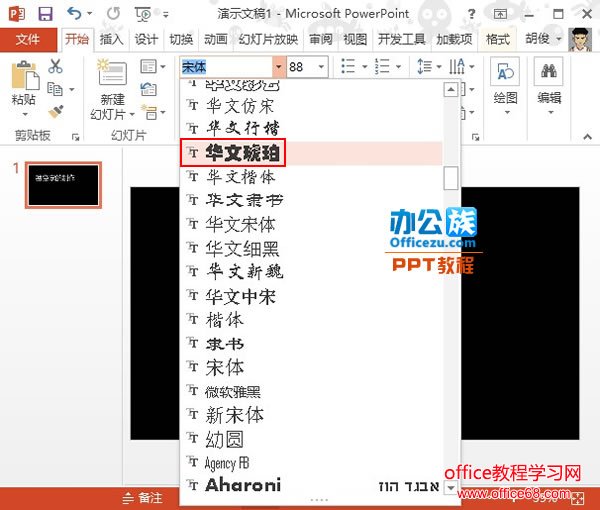Switch to the Format (格式) tab
The height and width of the screenshot is (510, 600).
[x=497, y=39]
